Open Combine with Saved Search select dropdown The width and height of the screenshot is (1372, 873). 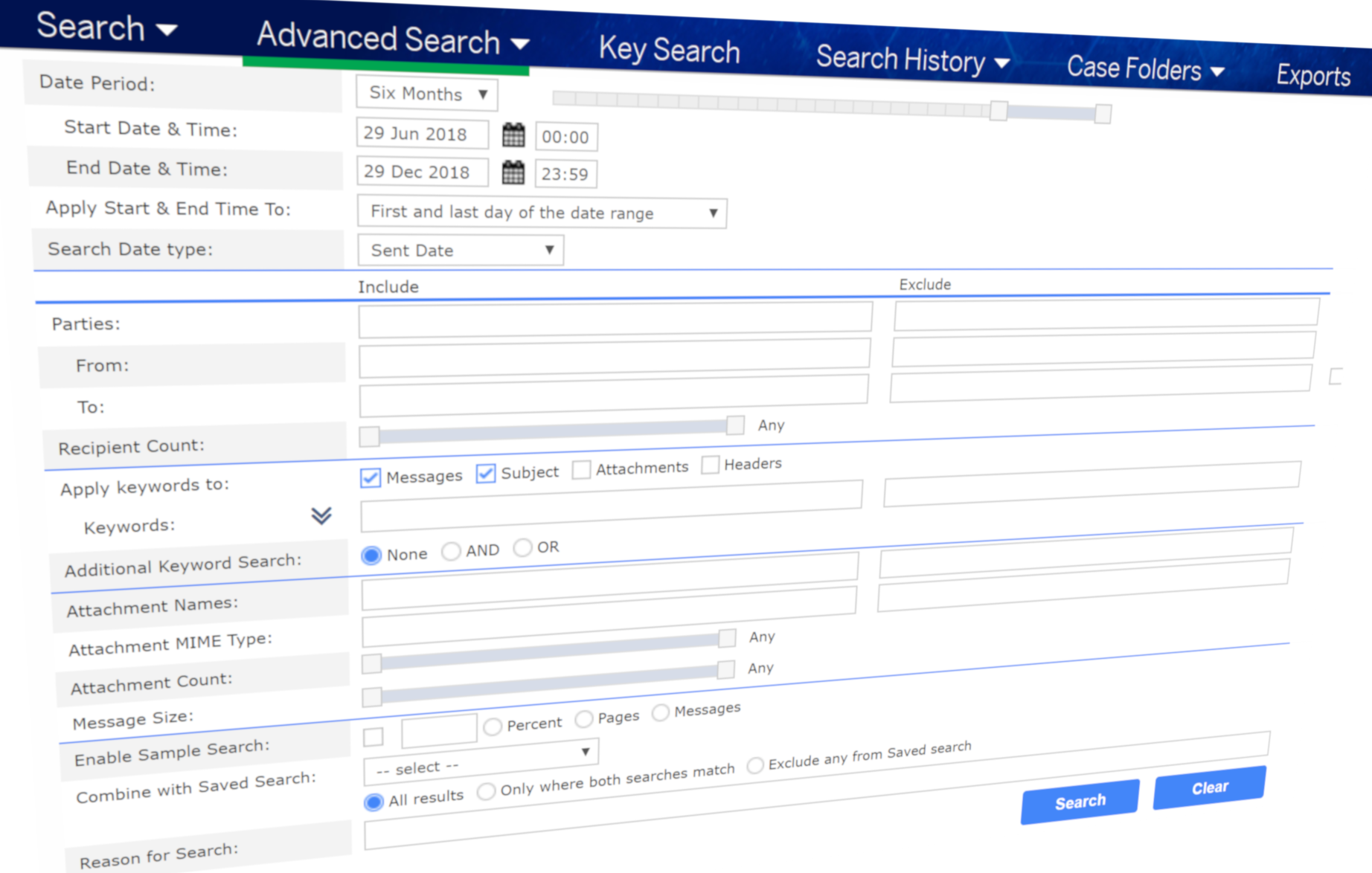[481, 764]
